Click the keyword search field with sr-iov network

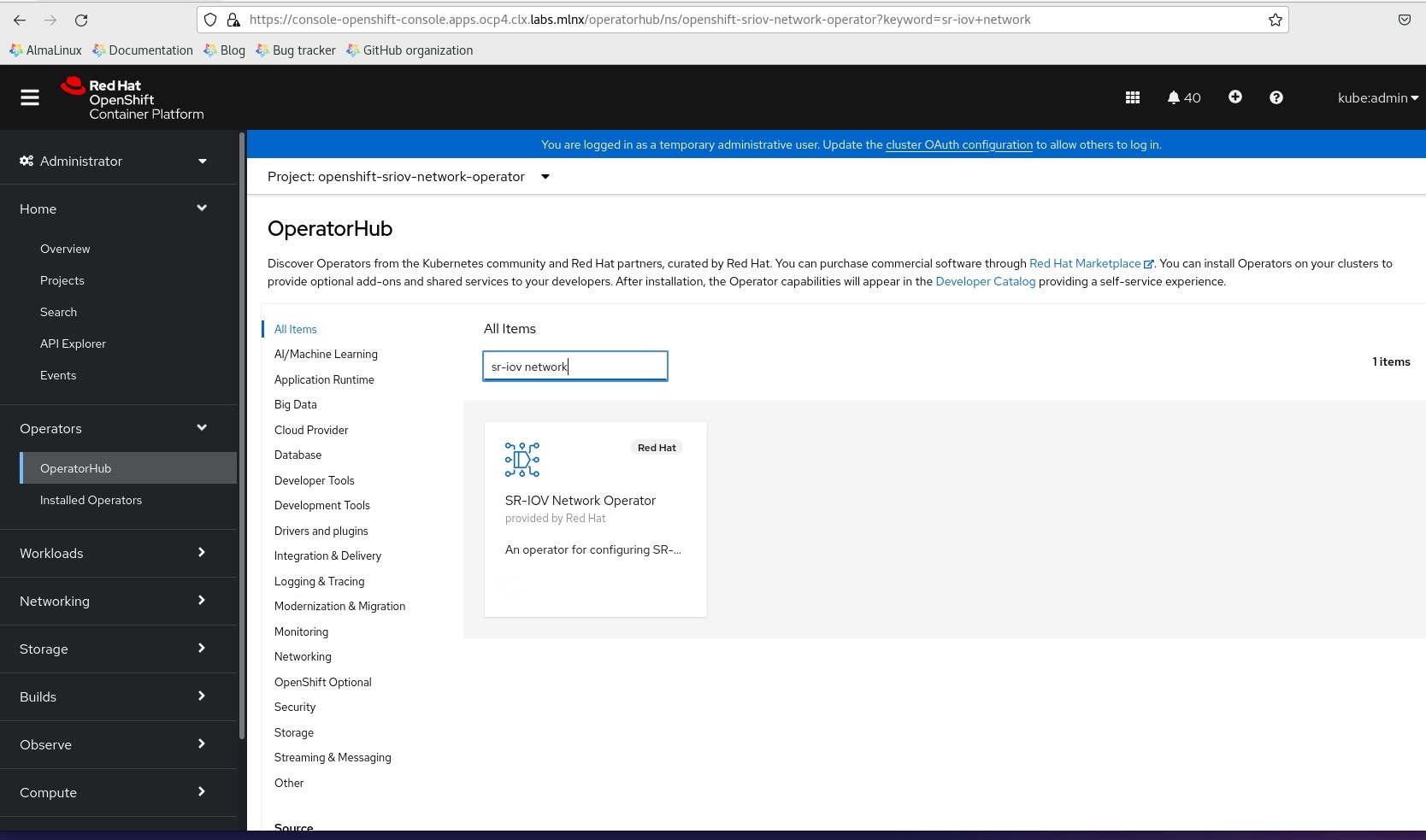coord(575,366)
